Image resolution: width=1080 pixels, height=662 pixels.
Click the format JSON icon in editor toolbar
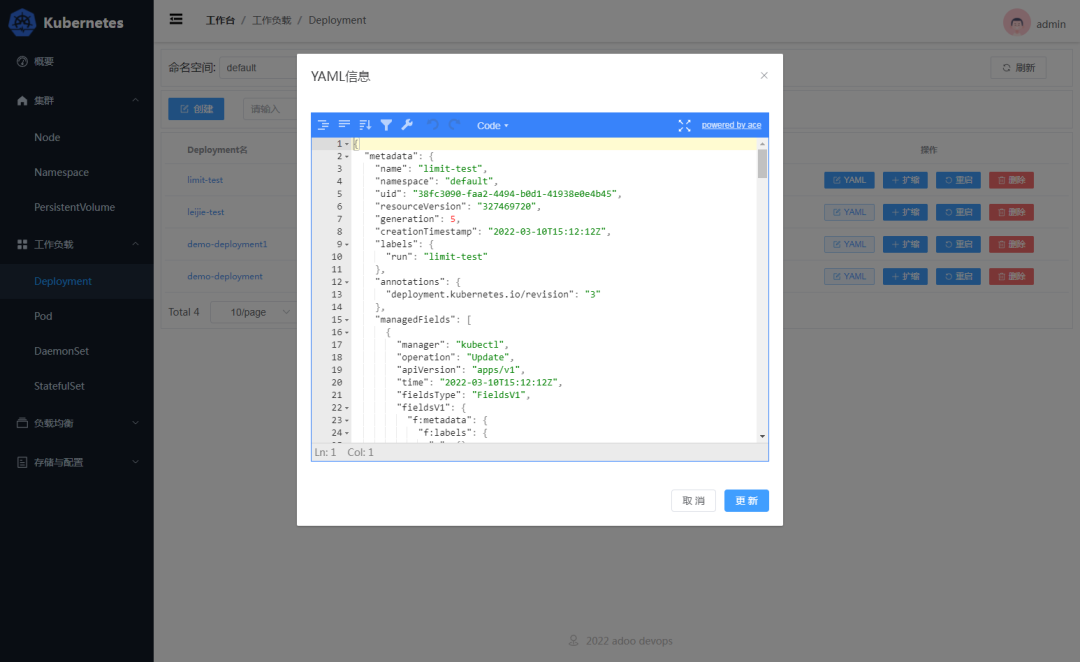pos(323,125)
